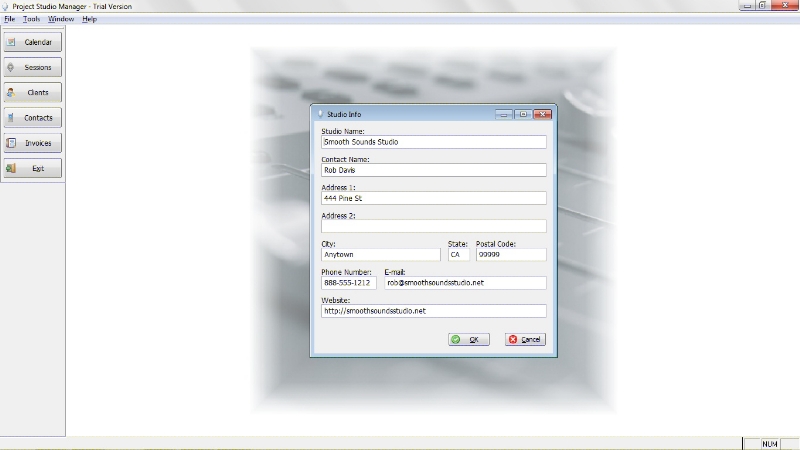
Task: Click the Studio Info dialog title icon
Action: click(320, 114)
